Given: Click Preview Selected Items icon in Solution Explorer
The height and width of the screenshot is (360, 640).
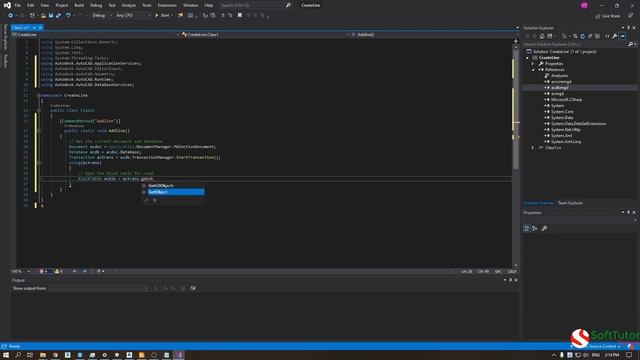Looking at the screenshot, I should 622,36.
